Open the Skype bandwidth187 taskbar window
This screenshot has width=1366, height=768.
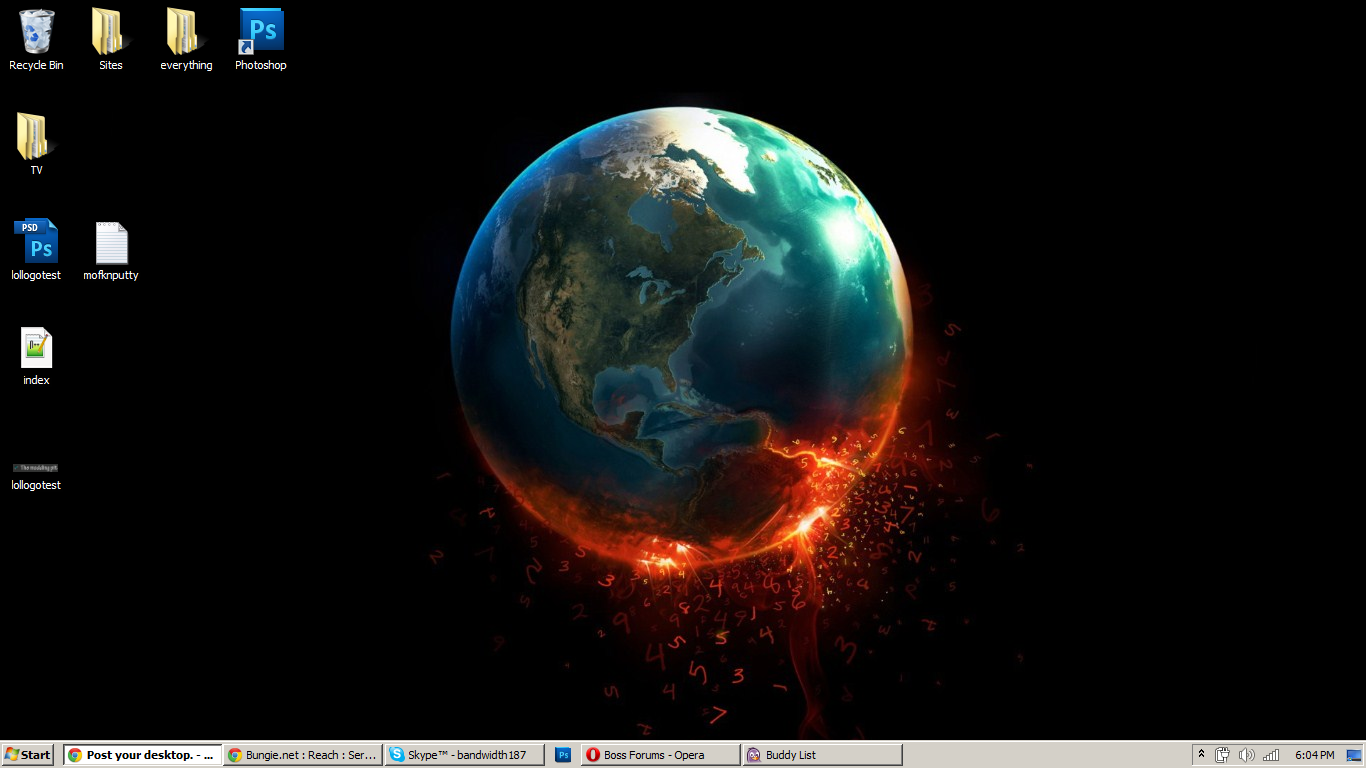click(x=466, y=755)
